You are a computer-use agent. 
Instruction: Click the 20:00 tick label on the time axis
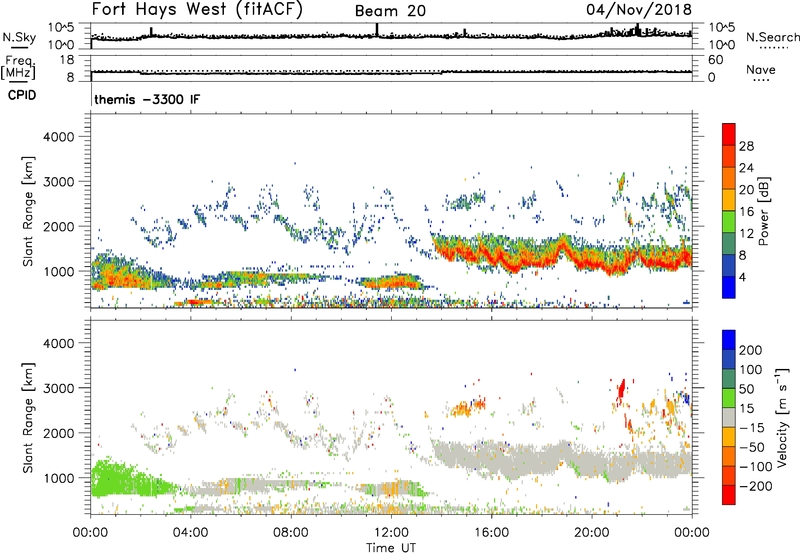[x=591, y=533]
